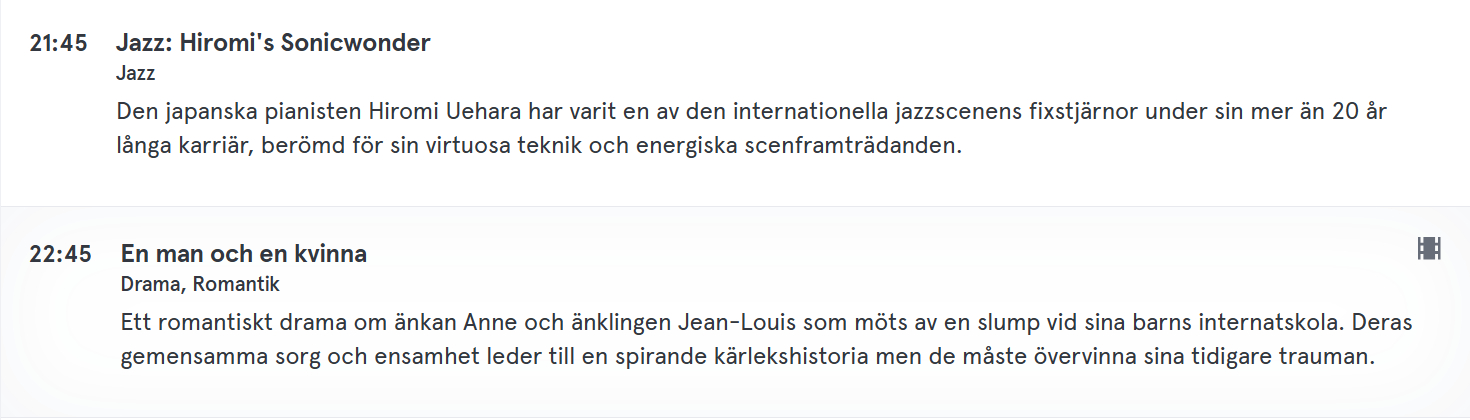Select the 22:45 start time label
The height and width of the screenshot is (420, 1470).
(60, 255)
